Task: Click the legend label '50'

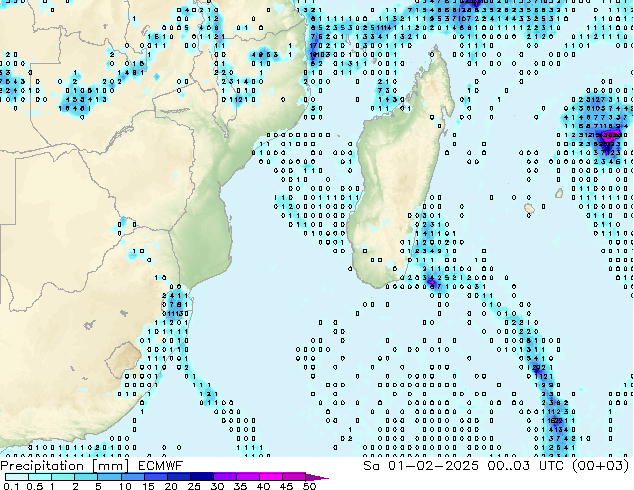Action: tap(310, 486)
